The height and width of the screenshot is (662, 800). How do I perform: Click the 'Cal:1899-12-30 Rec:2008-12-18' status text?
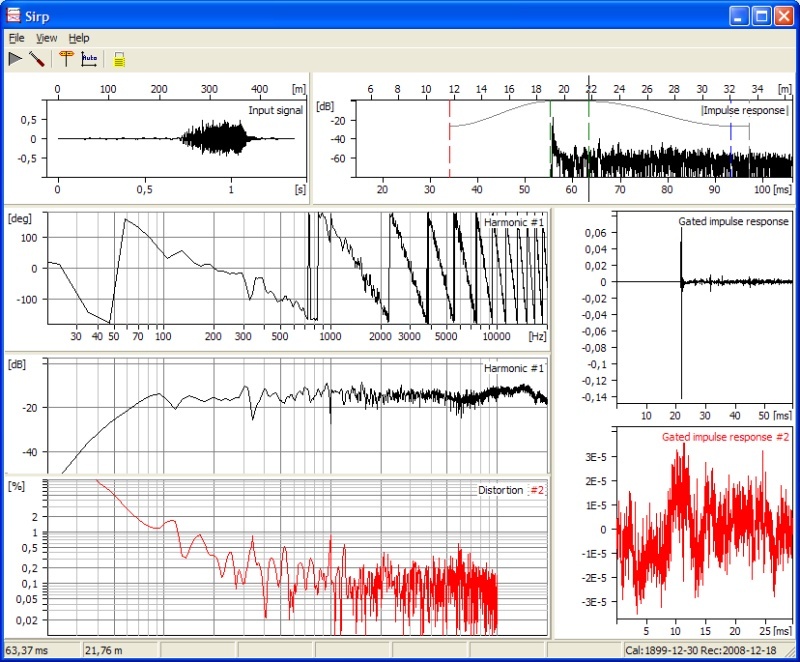point(701,650)
